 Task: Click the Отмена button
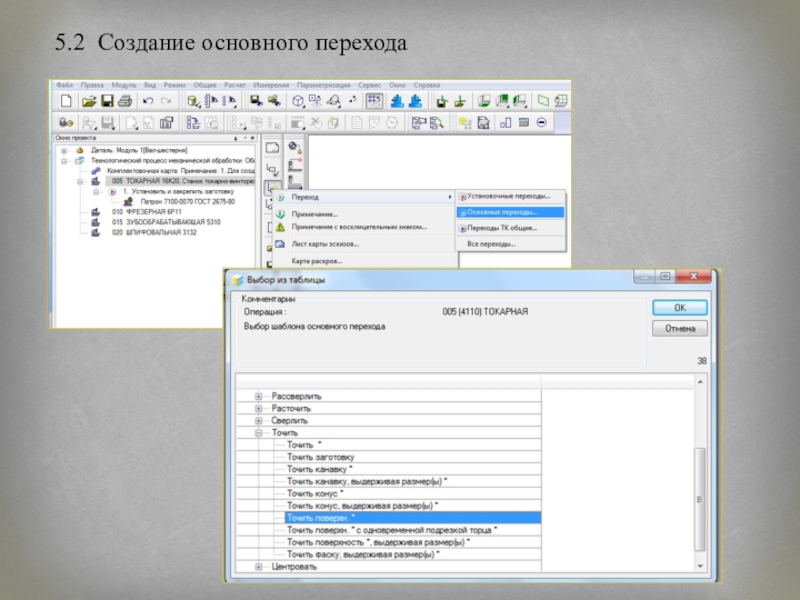pyautogui.click(x=680, y=329)
